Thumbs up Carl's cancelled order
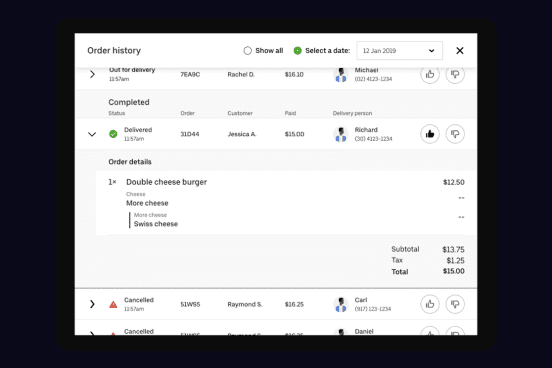The width and height of the screenshot is (552, 368). click(430, 304)
